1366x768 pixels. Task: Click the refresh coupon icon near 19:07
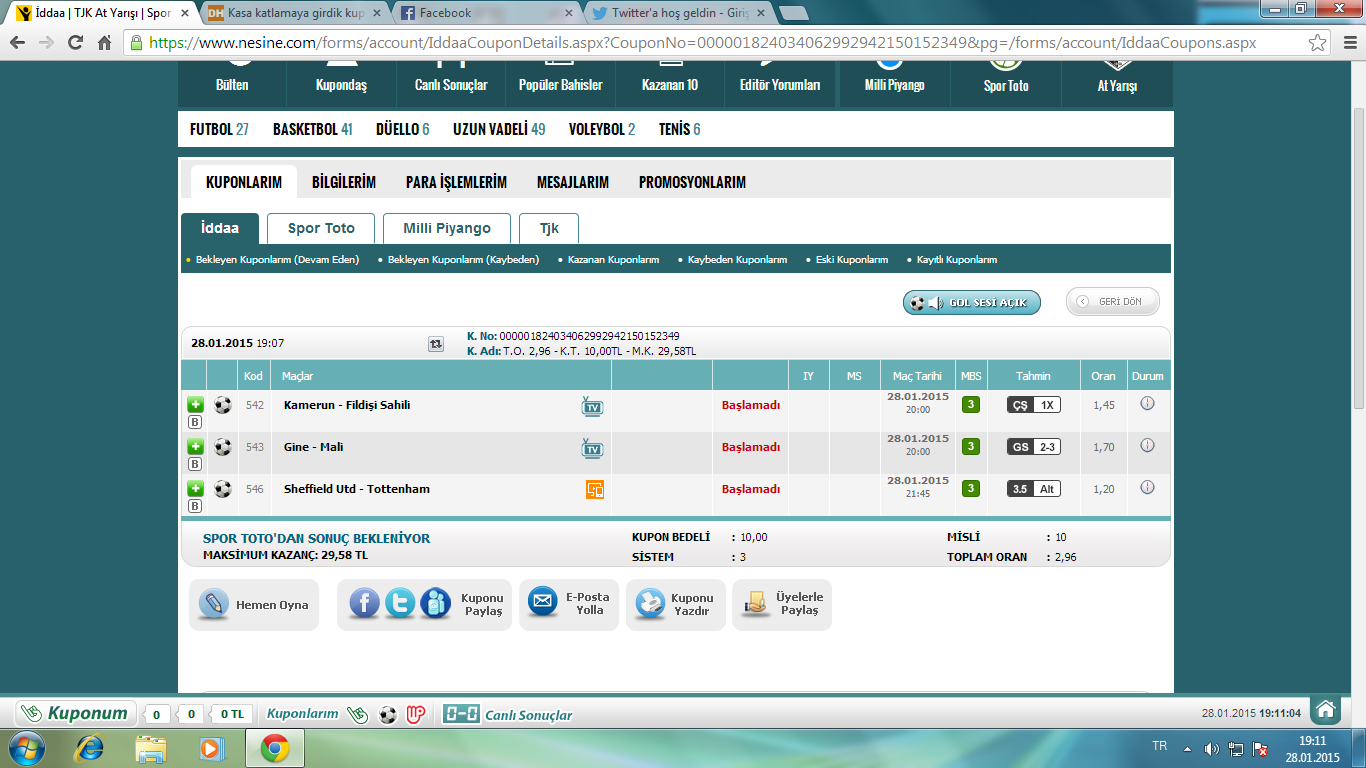pos(436,343)
